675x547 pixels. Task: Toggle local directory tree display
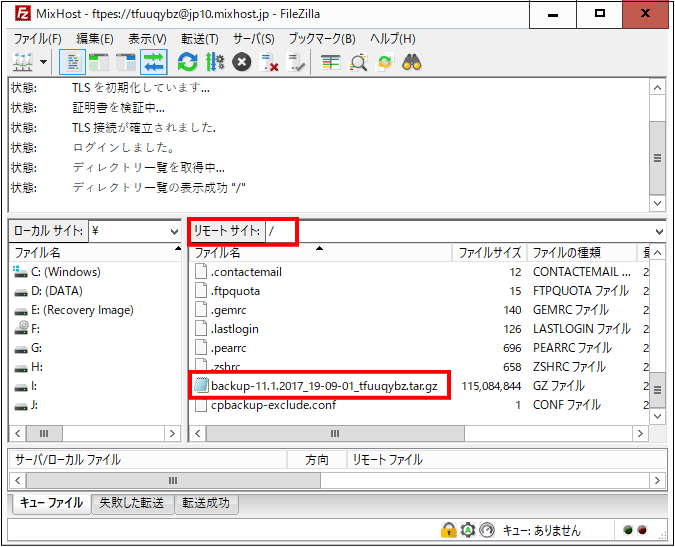[x=99, y=62]
